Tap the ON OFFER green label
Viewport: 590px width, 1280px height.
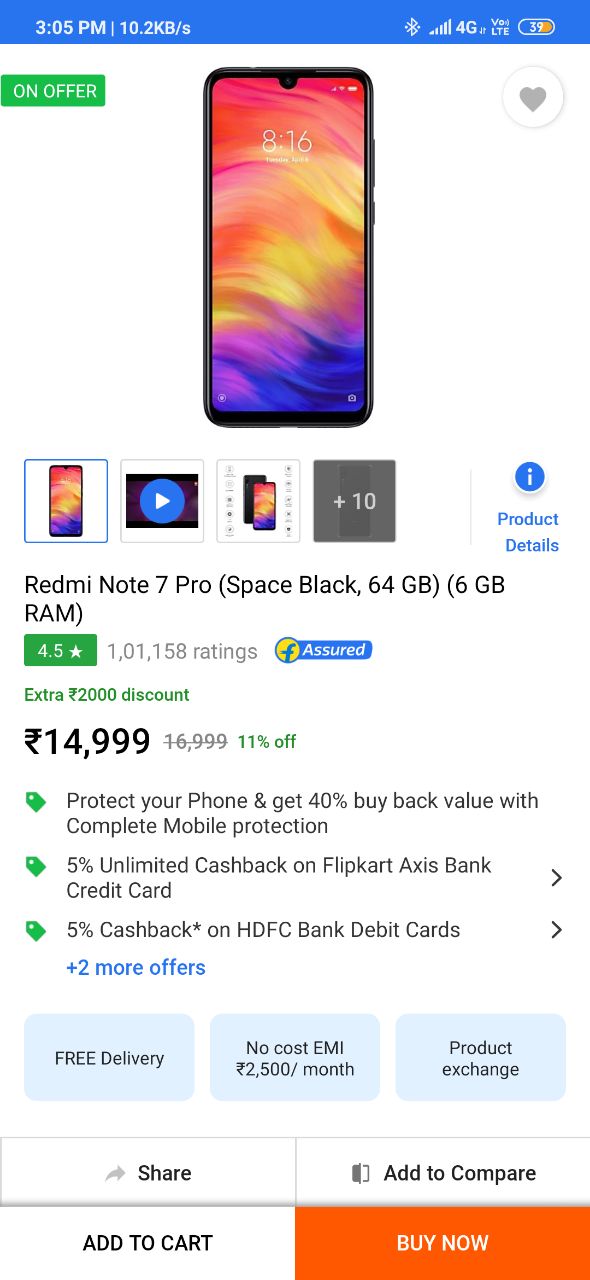click(53, 91)
